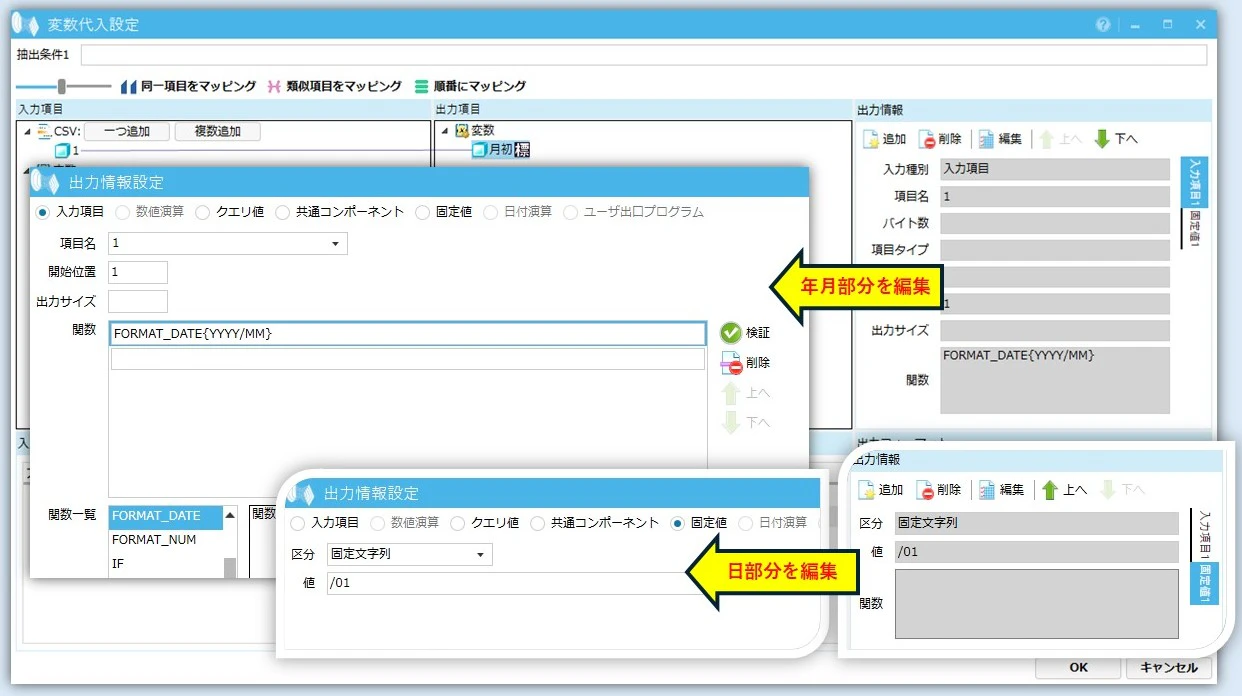Click the 変数 icon in the 出力項目 tree
This screenshot has height=696, width=1242.
(462, 131)
